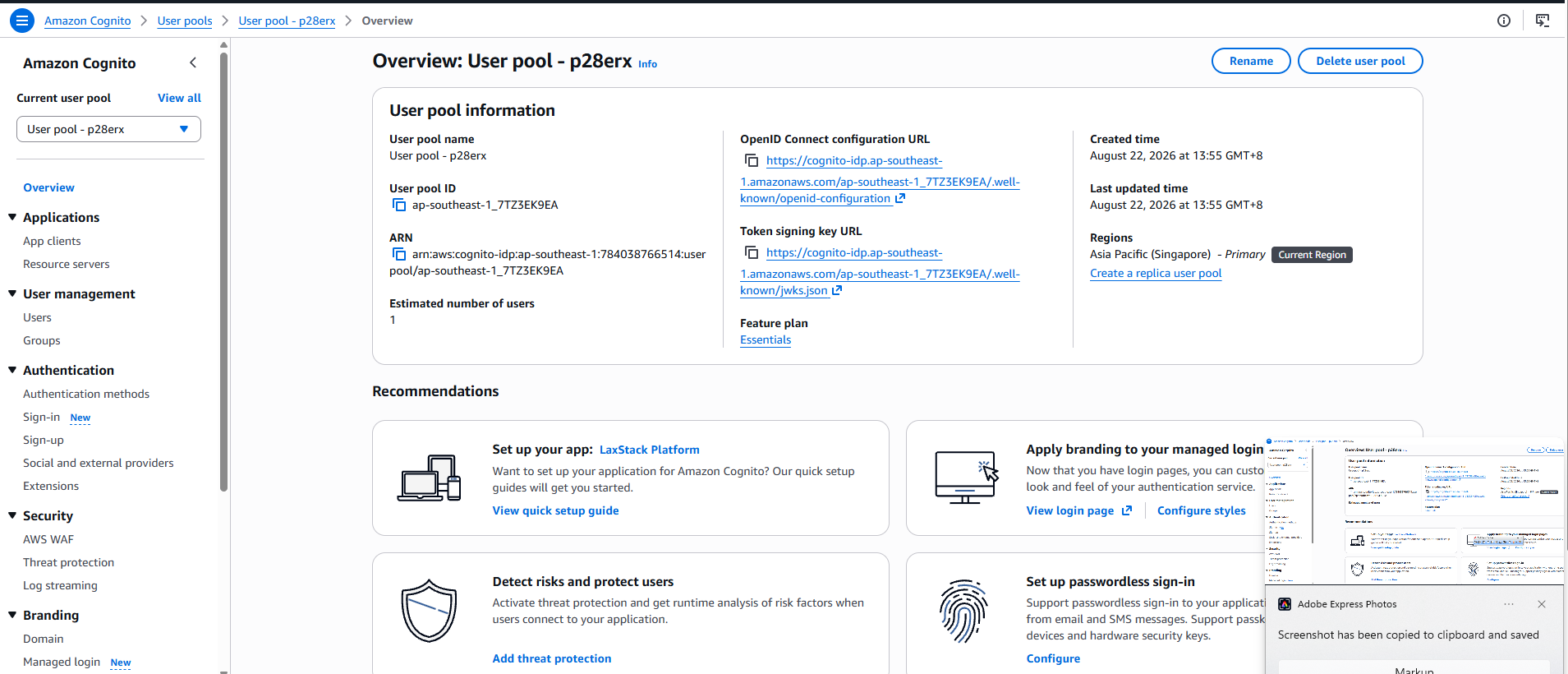Open the Info link beside the title

click(x=647, y=64)
